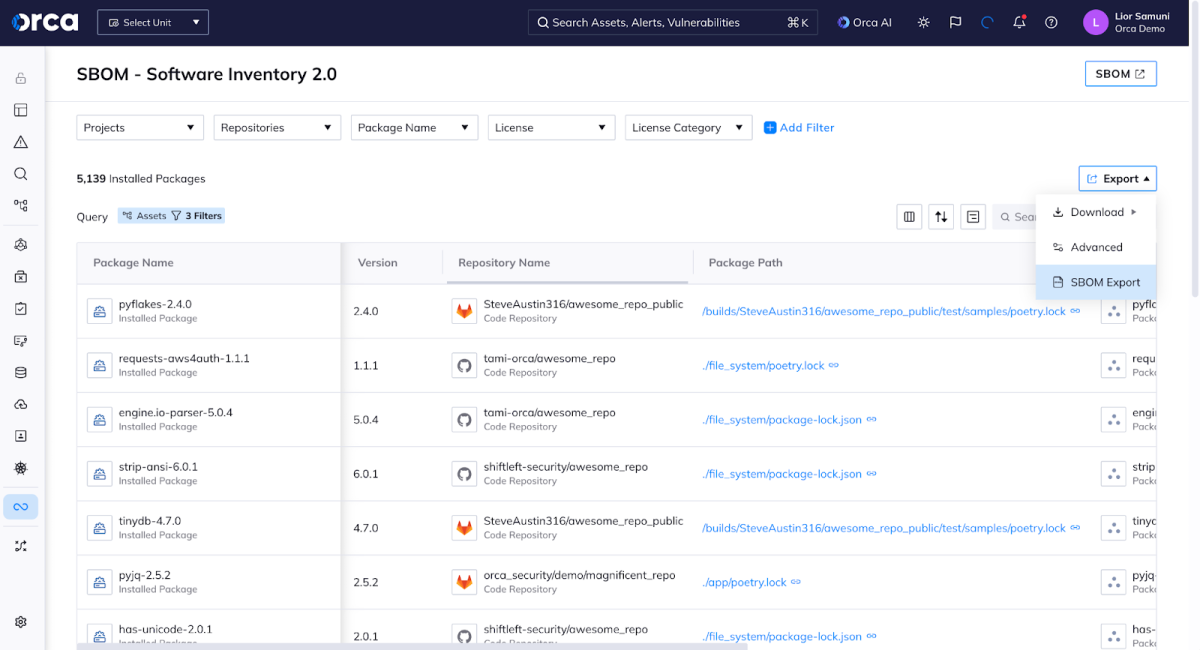Expand the Projects filter dropdown
Screen dimensions: 1200x650
(140, 127)
